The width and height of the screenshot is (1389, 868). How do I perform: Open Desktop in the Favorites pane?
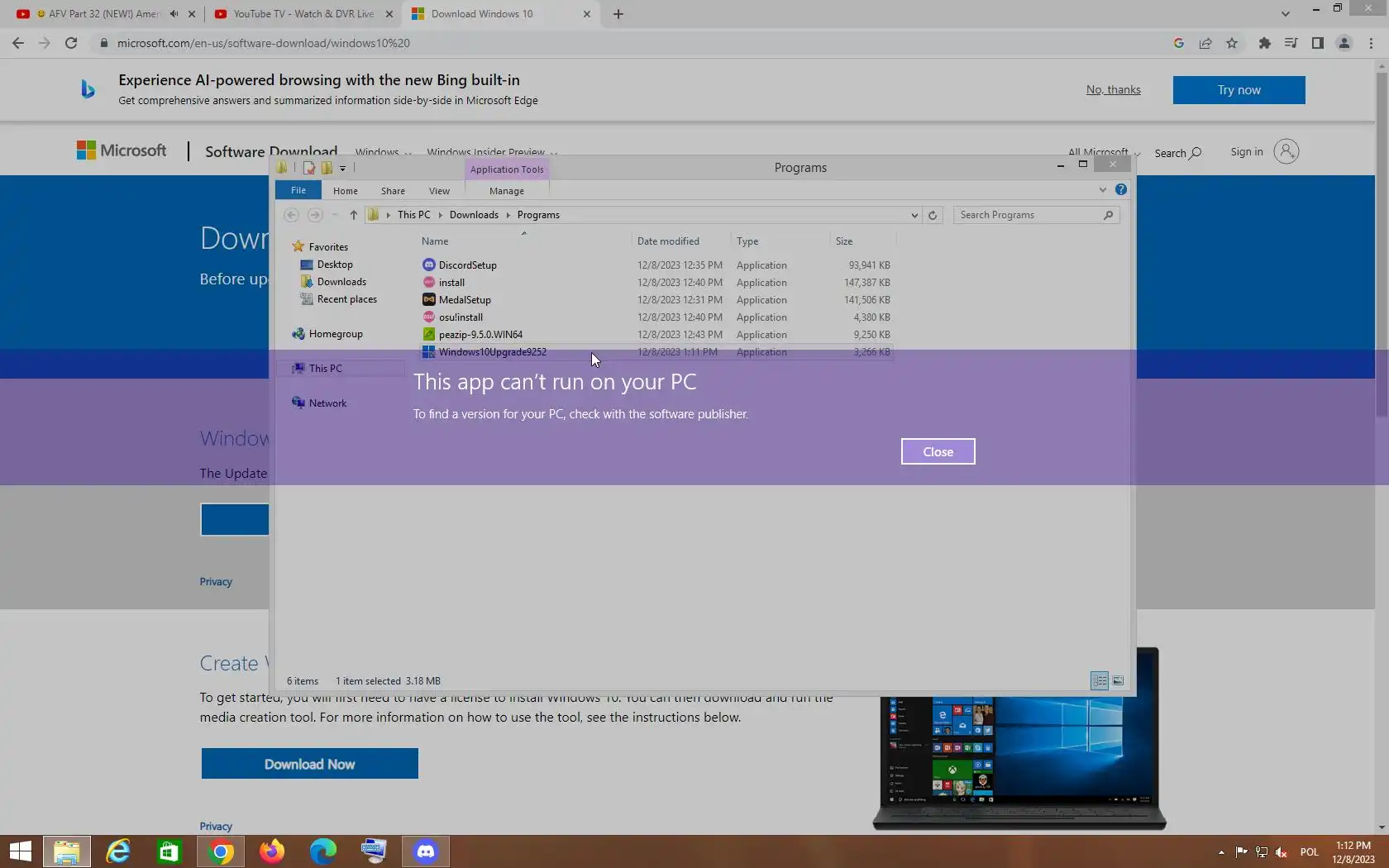[x=334, y=265]
